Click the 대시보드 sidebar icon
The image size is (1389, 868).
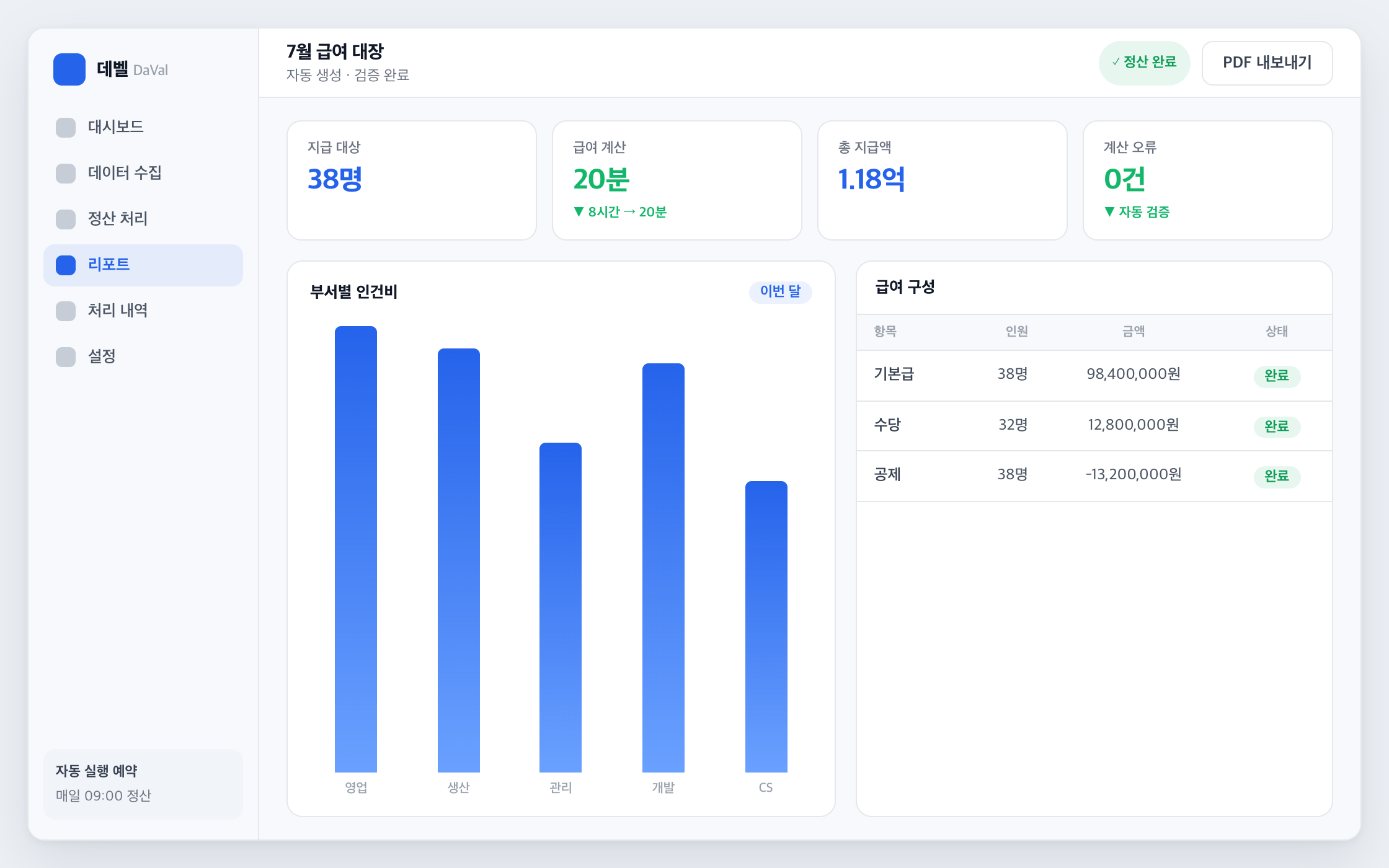[x=66, y=127]
